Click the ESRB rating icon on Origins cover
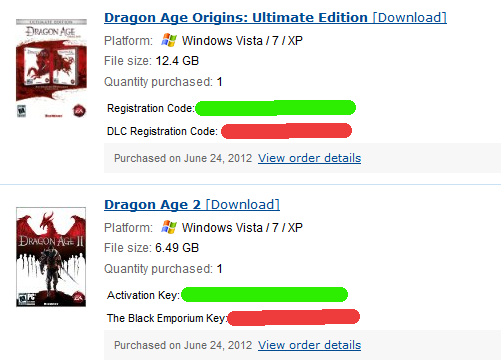 coord(21,111)
